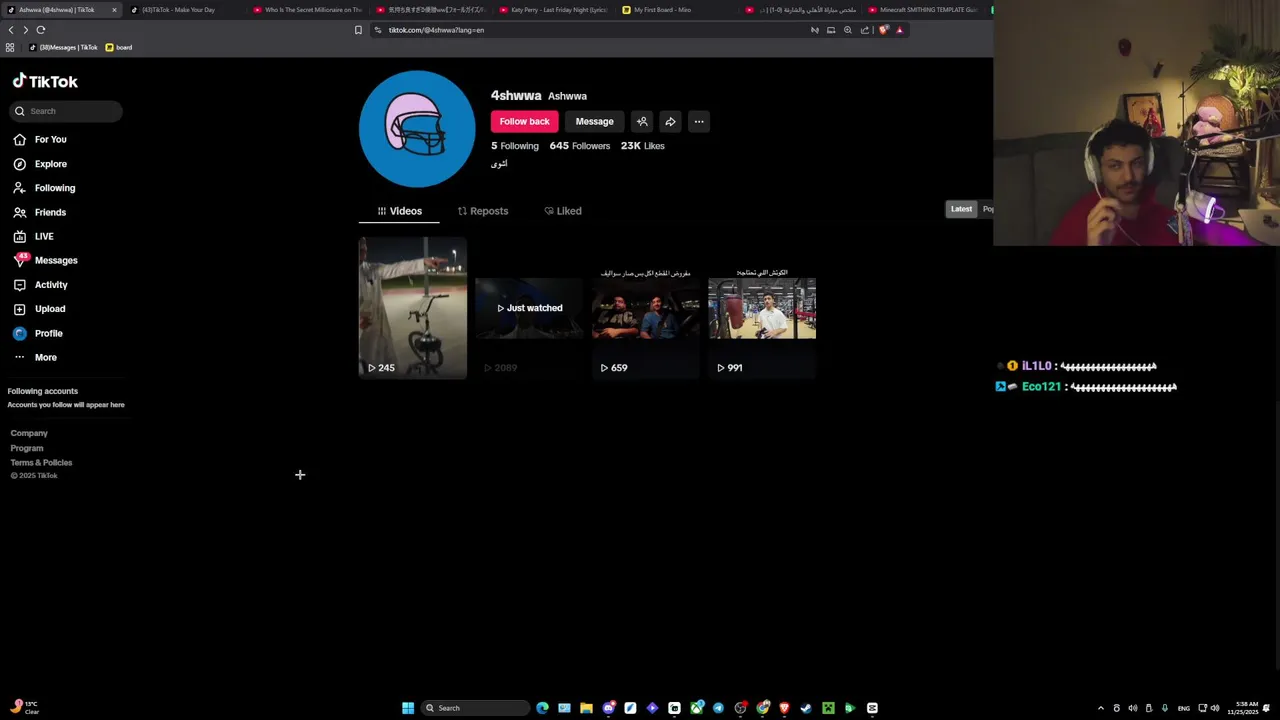The image size is (1280, 720).
Task: Open Steam from the taskbar
Action: pos(806,708)
